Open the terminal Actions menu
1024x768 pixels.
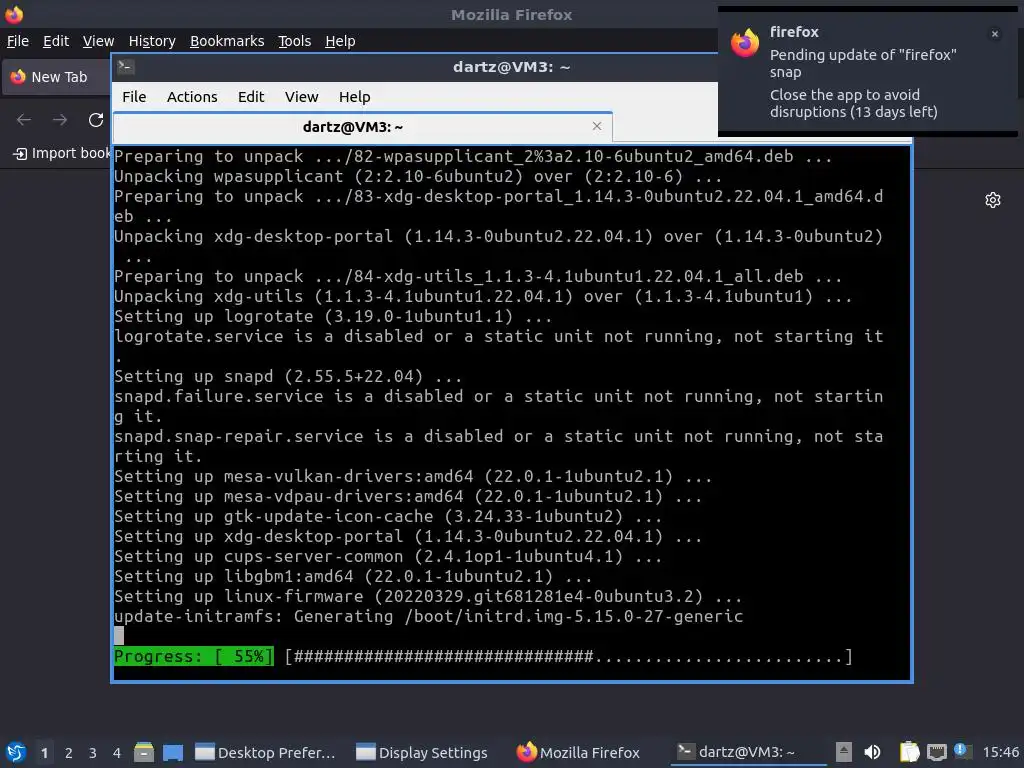[192, 97]
